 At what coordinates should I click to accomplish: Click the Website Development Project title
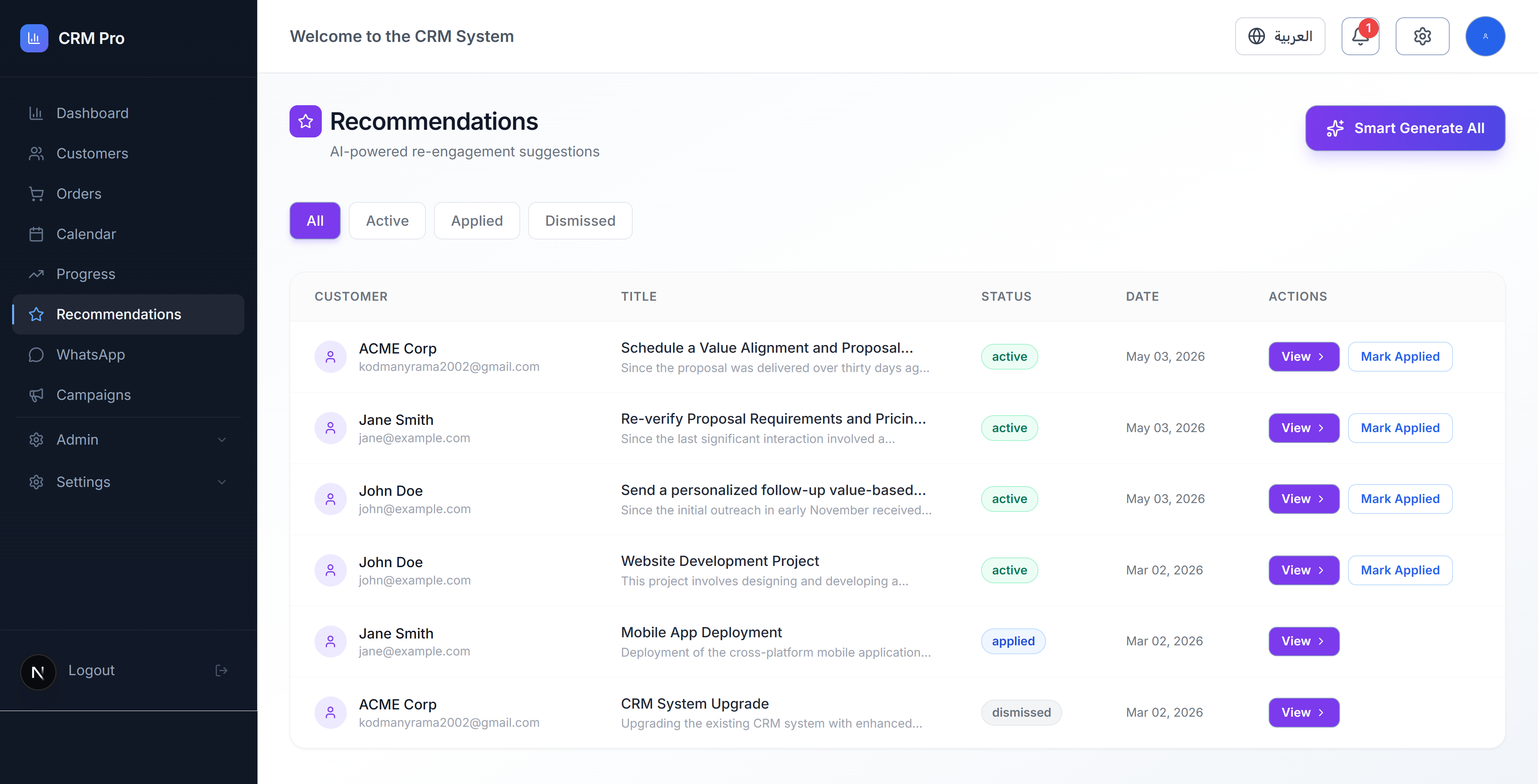point(720,561)
